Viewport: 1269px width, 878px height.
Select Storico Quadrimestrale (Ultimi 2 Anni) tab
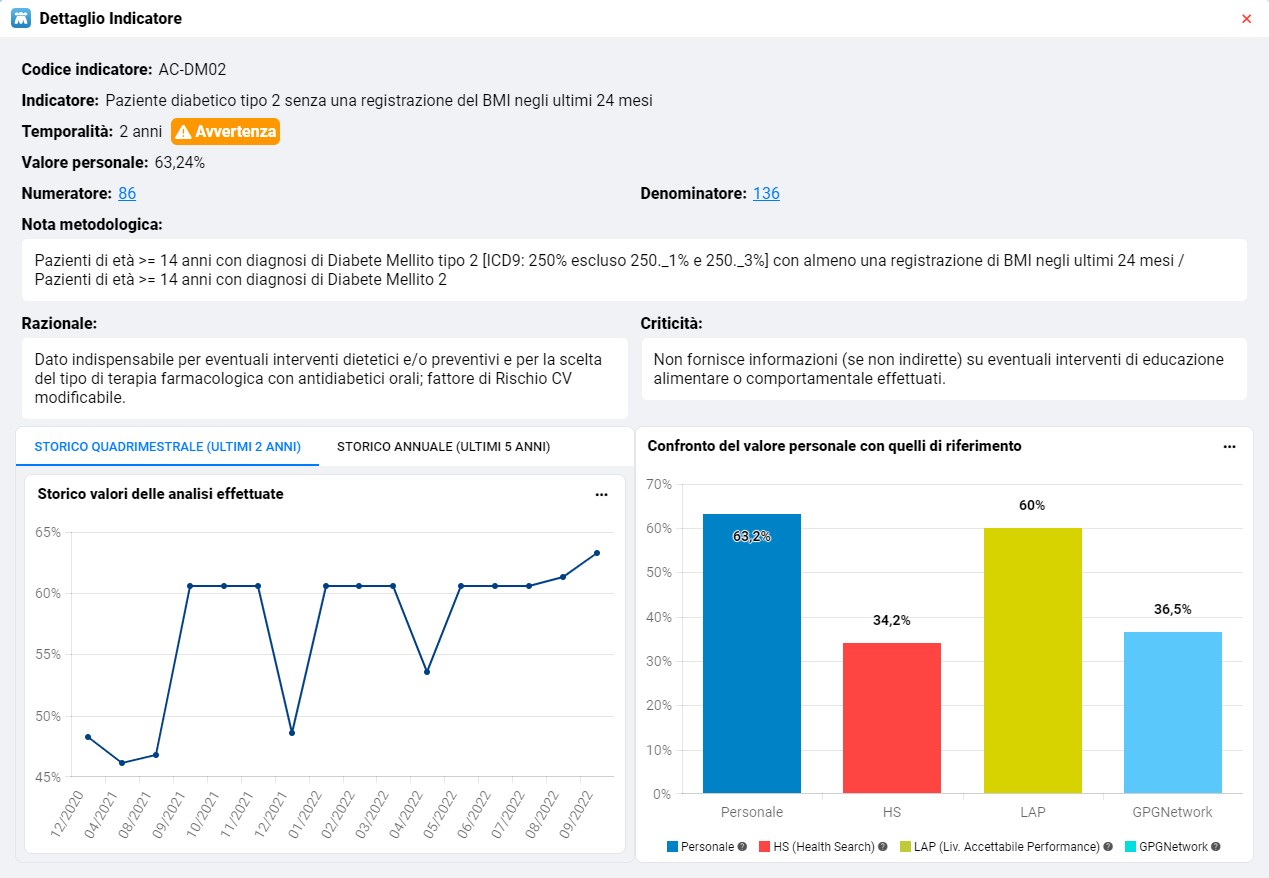coord(167,447)
